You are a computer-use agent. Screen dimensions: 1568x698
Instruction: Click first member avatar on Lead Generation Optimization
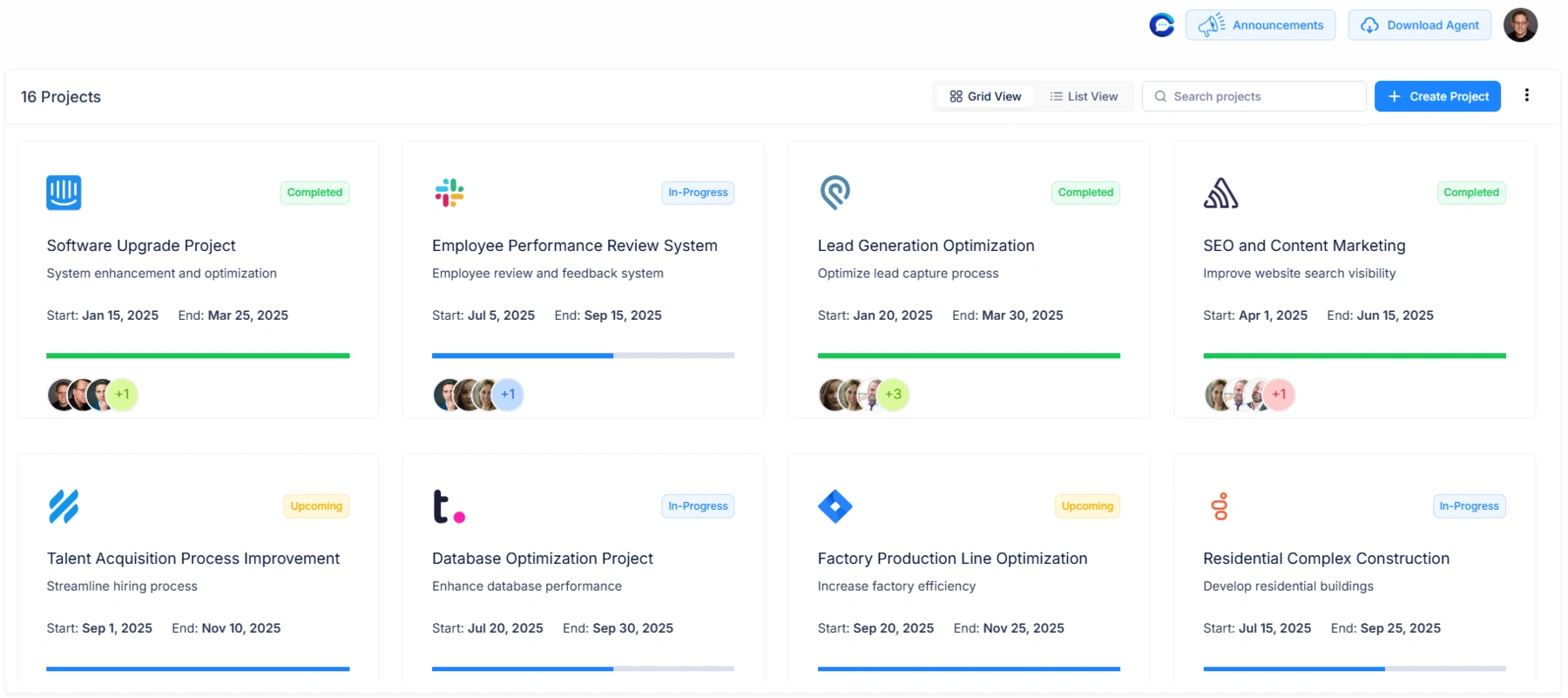coord(833,395)
